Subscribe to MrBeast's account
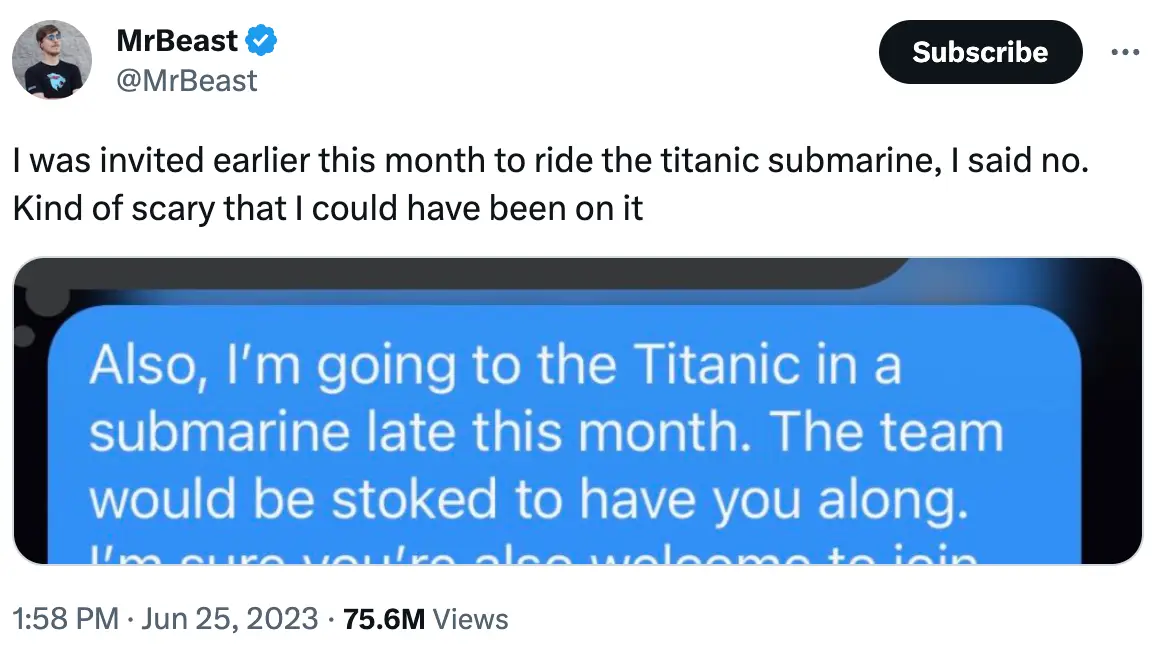 [x=980, y=51]
